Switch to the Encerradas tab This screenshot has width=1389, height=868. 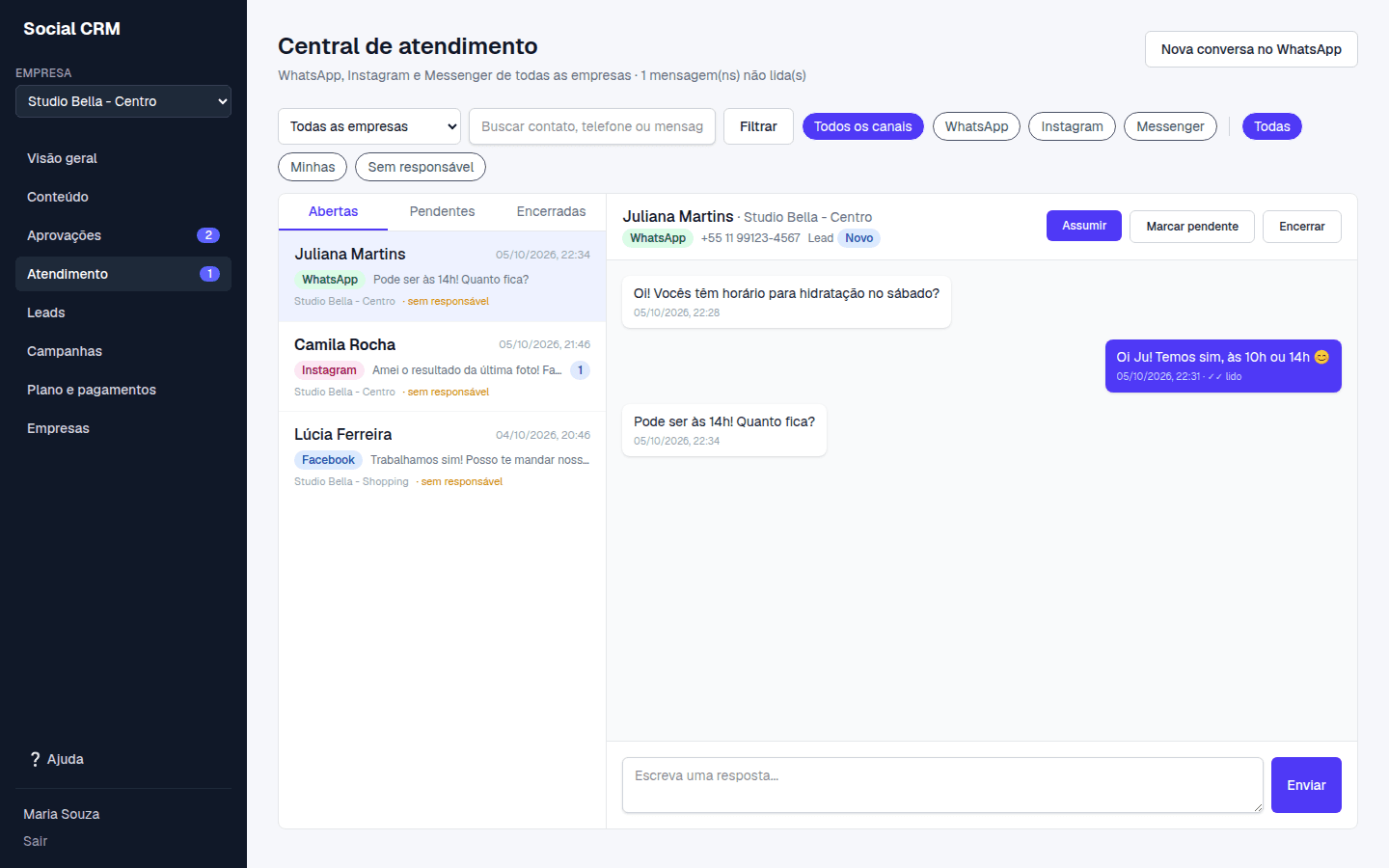pyautogui.click(x=551, y=211)
